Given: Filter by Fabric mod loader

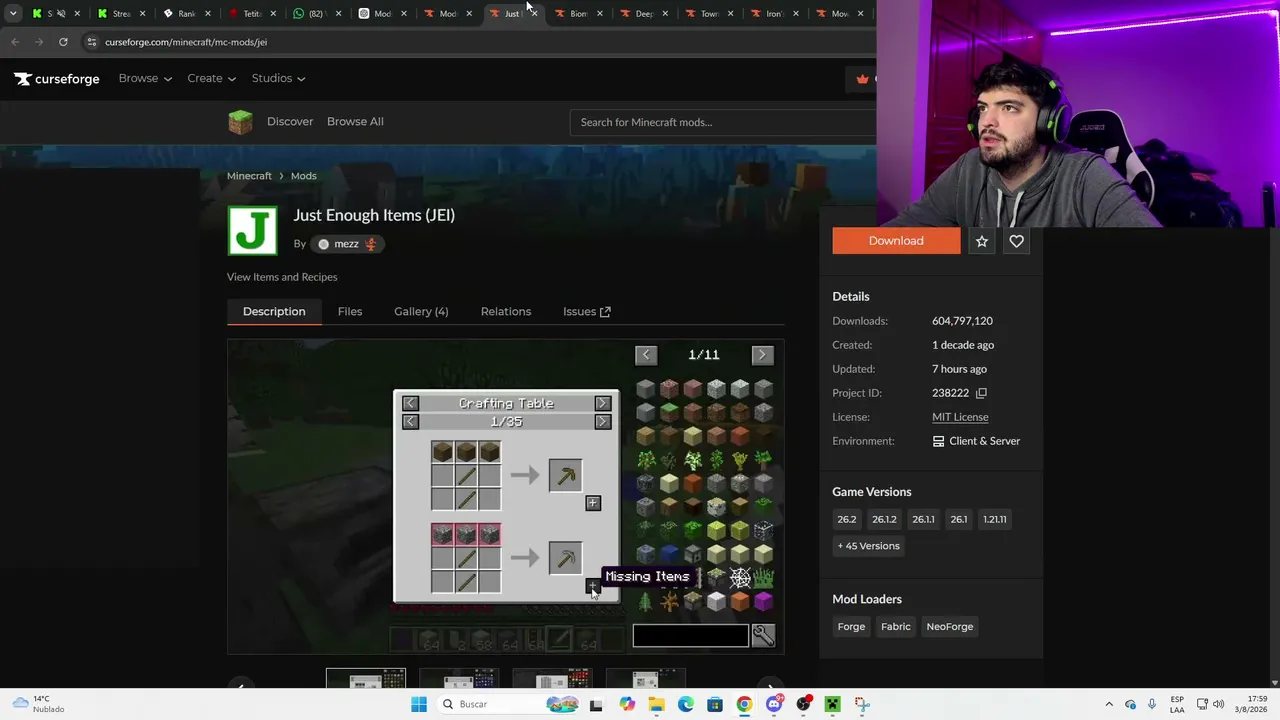Looking at the screenshot, I should click(896, 627).
